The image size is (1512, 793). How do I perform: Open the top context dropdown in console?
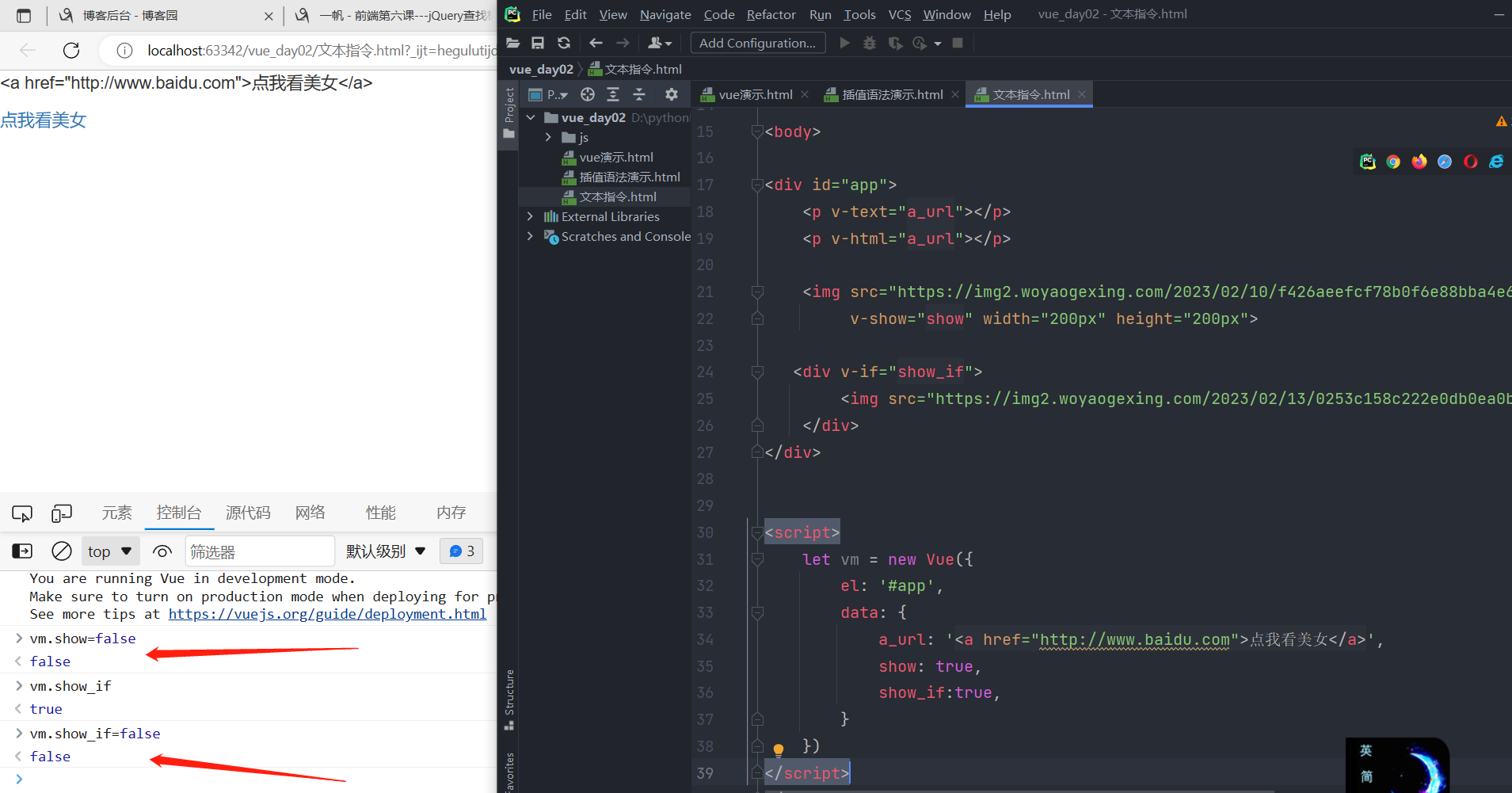pyautogui.click(x=110, y=551)
